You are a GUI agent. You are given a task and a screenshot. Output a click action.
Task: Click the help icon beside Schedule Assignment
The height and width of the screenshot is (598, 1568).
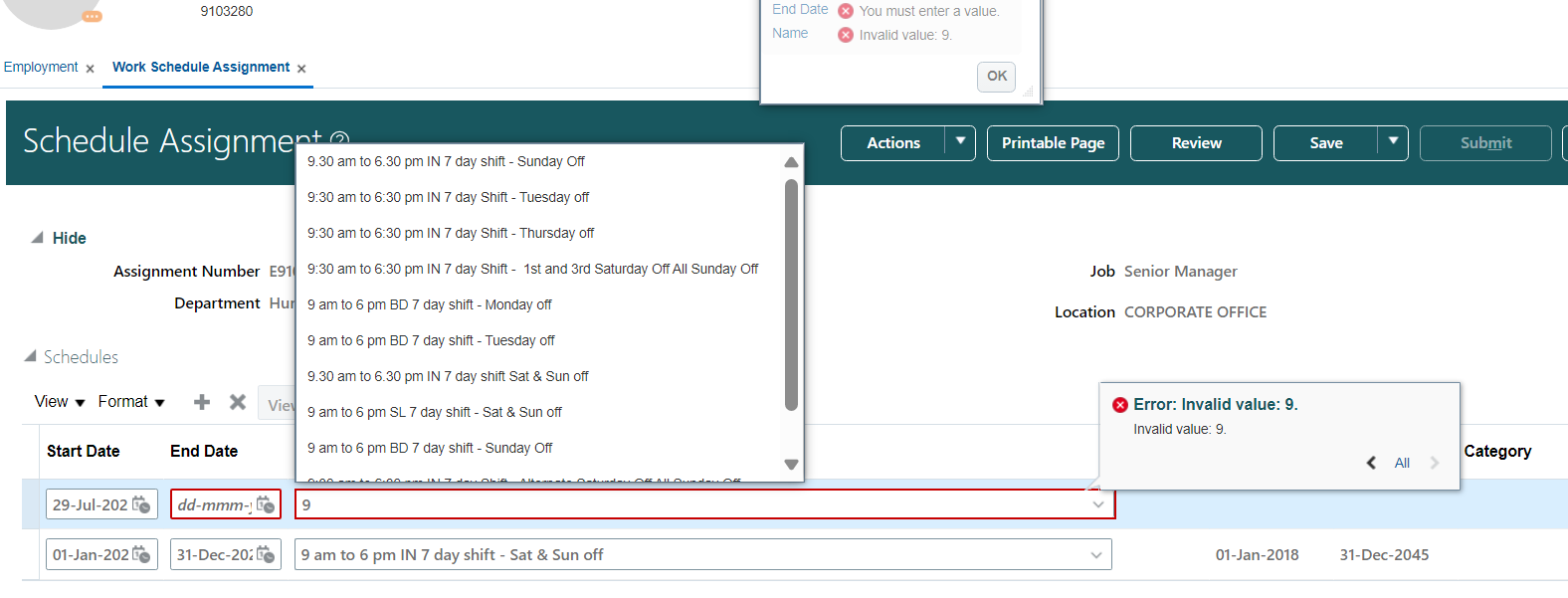click(x=339, y=141)
